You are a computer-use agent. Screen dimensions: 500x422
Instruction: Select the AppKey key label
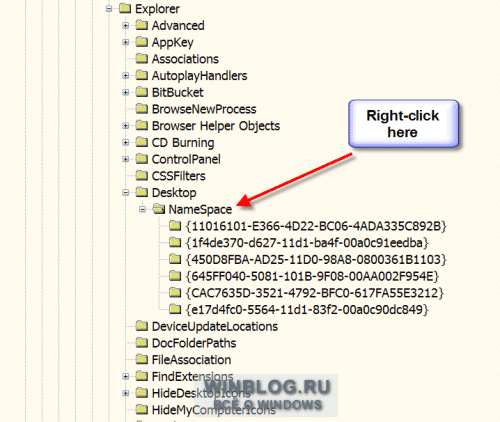(x=172, y=43)
